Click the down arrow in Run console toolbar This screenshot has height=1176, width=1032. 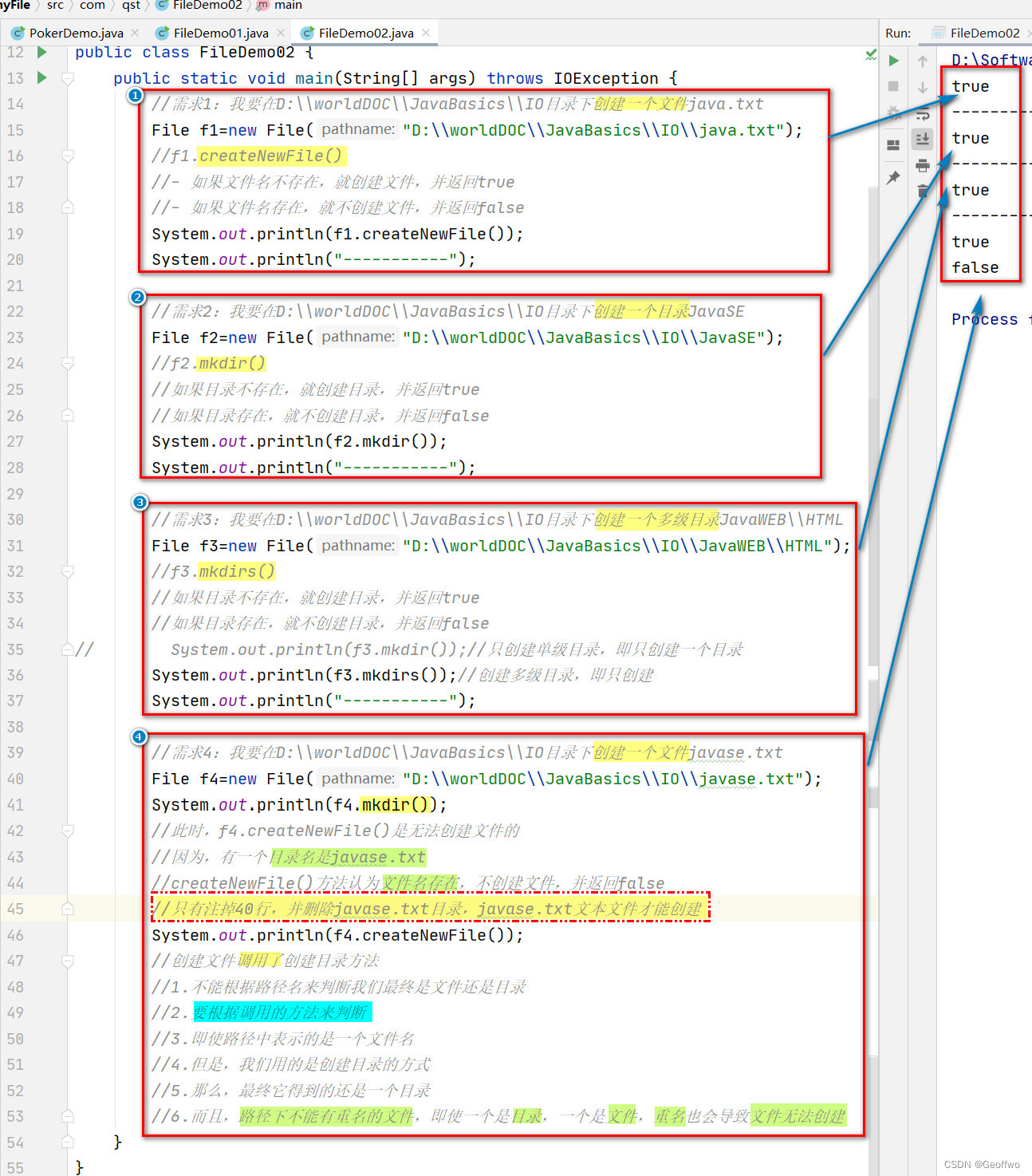click(923, 87)
